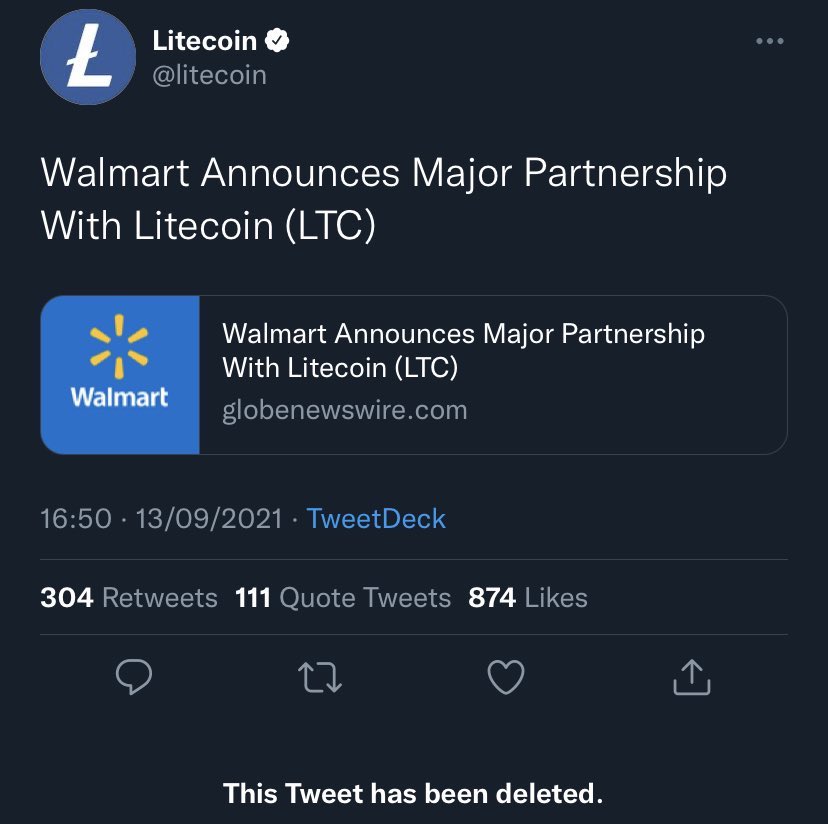Open the TweetDeck source link
Image resolution: width=828 pixels, height=824 pixels.
[376, 518]
